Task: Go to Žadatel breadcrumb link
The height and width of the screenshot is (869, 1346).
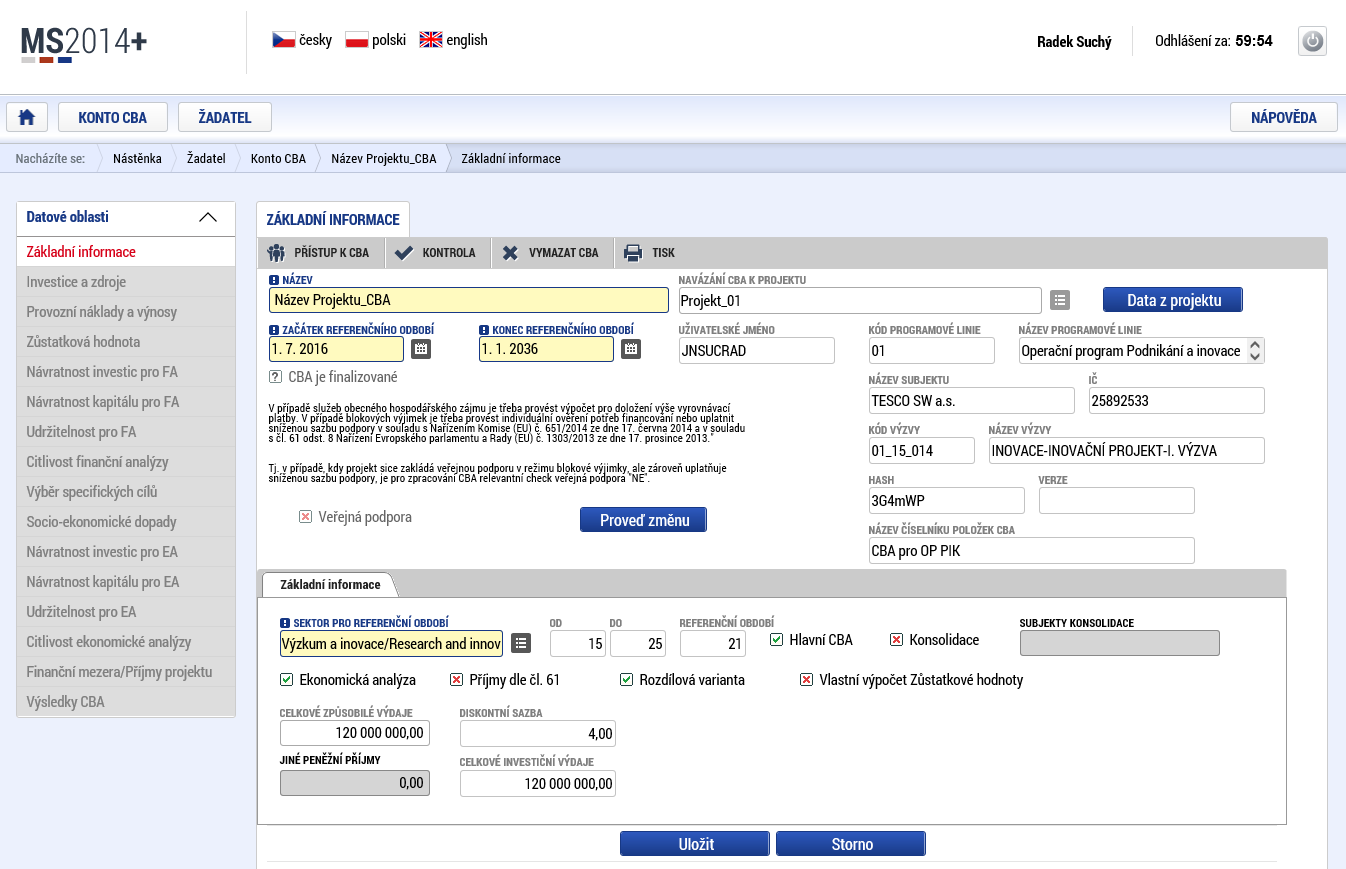Action: [206, 158]
